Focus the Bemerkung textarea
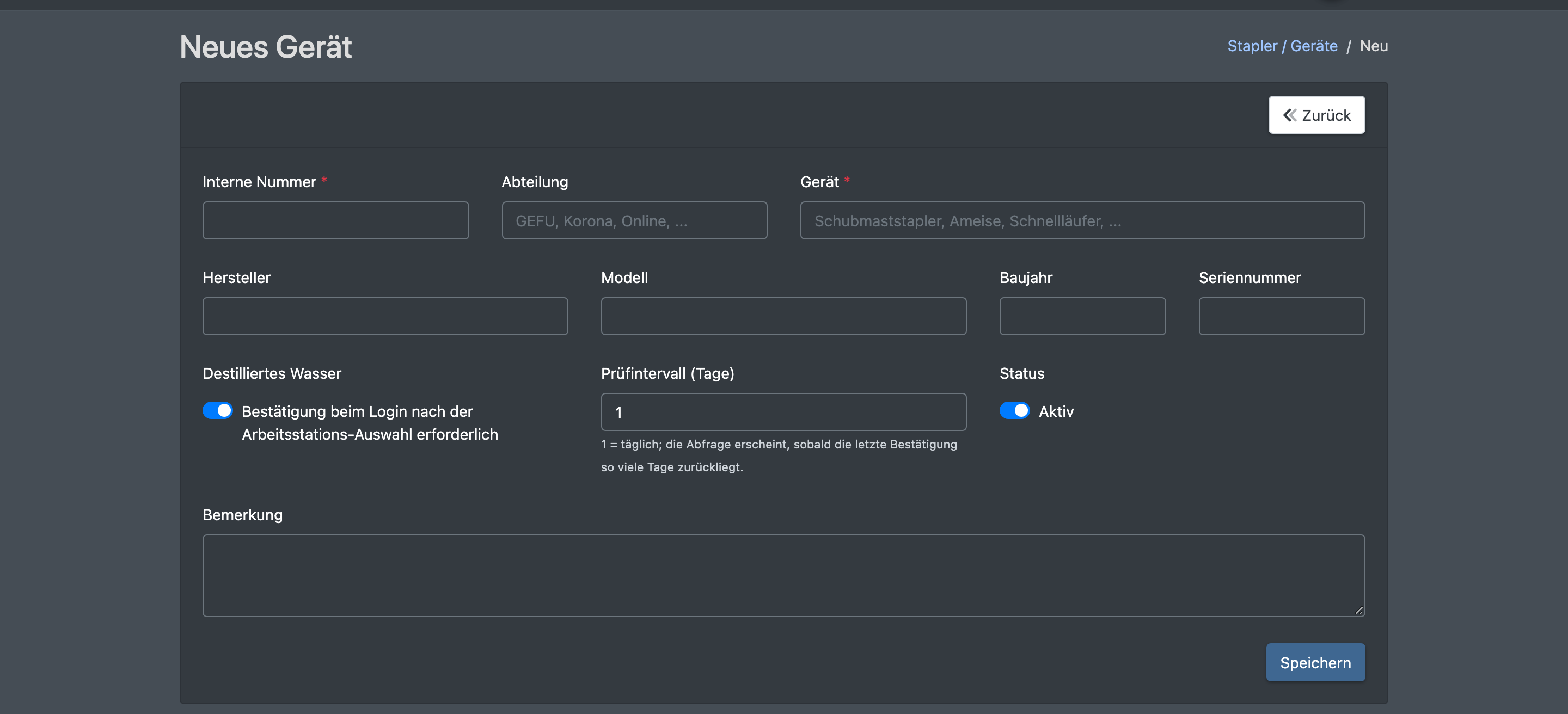This screenshot has height=714, width=1568. tap(783, 575)
